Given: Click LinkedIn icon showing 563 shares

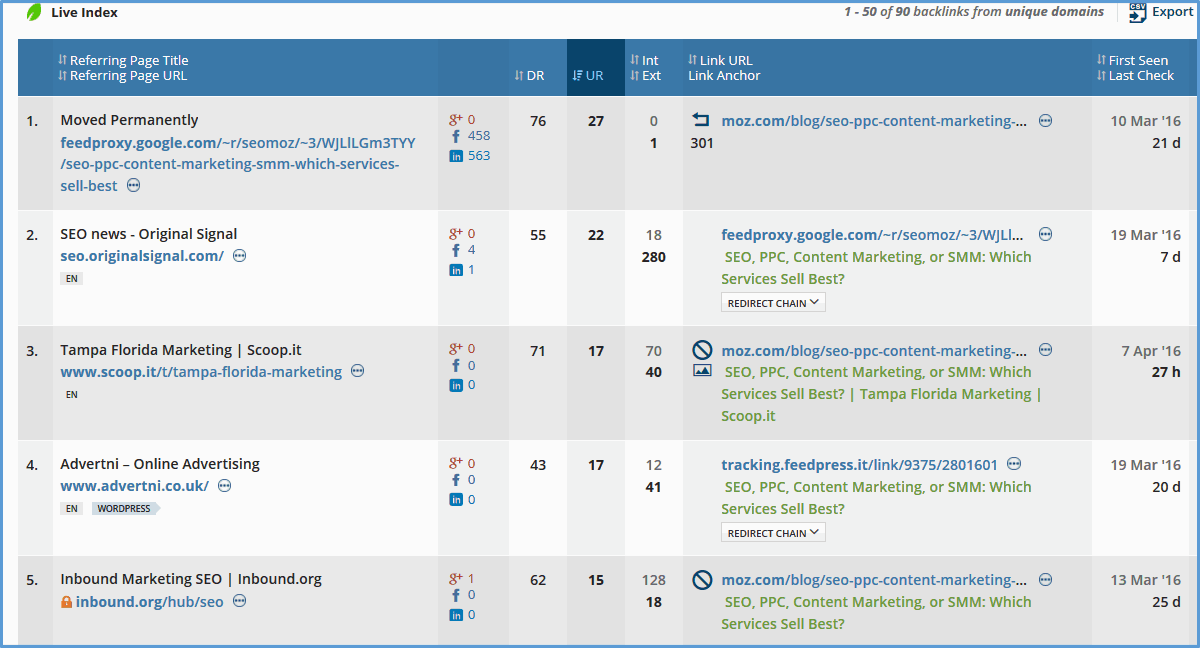Looking at the screenshot, I should point(456,156).
